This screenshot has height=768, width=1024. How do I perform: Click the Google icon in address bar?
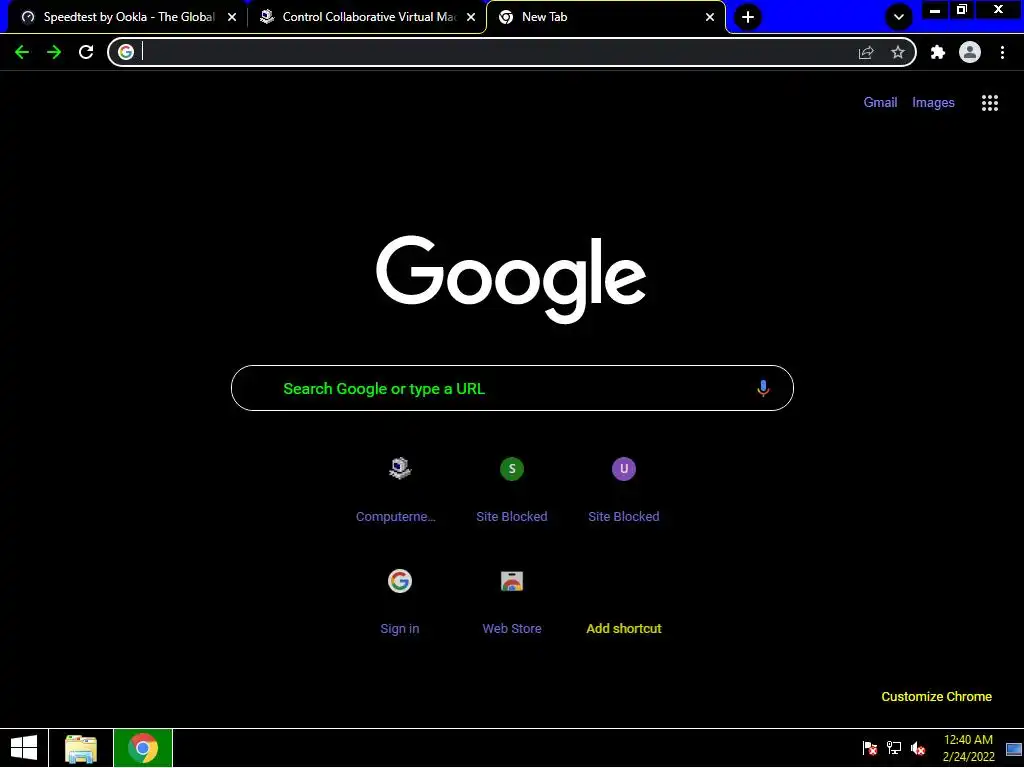coord(126,52)
